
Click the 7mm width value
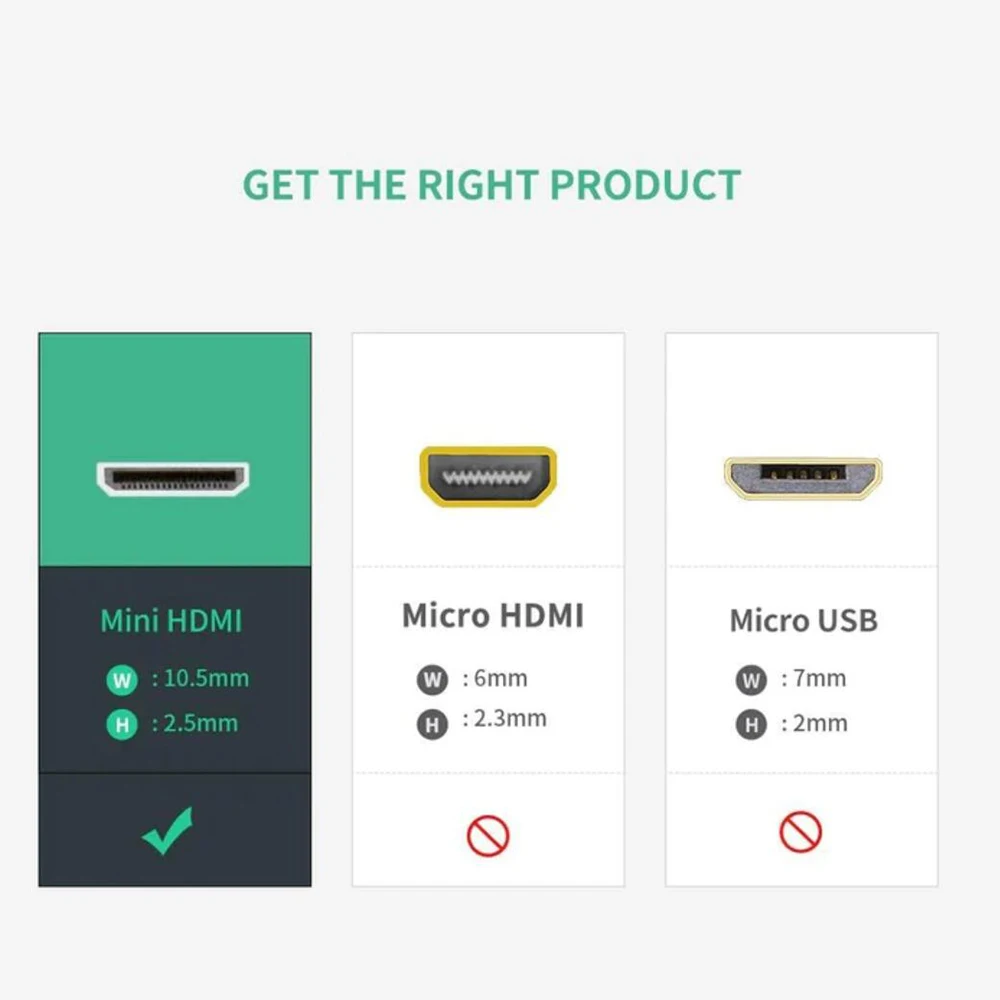pos(820,678)
